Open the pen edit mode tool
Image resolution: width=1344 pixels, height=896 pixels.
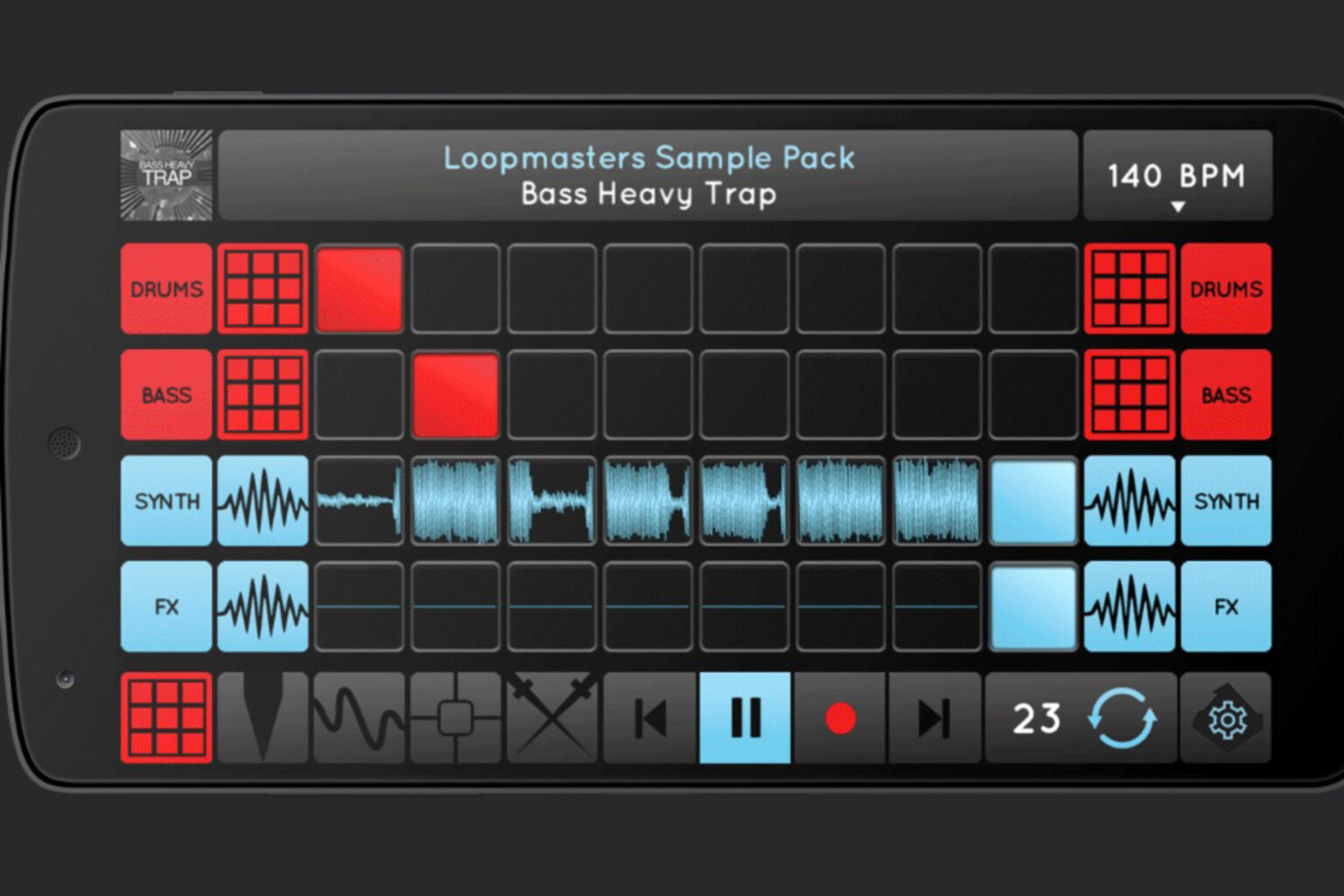click(x=262, y=719)
